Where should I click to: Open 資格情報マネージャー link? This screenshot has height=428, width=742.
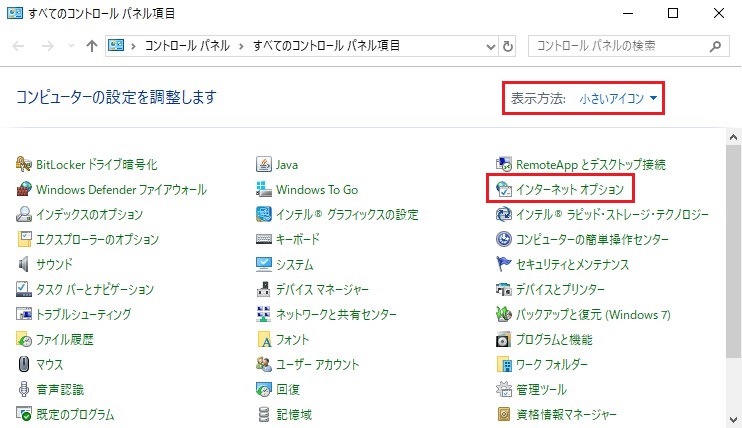click(x=566, y=414)
